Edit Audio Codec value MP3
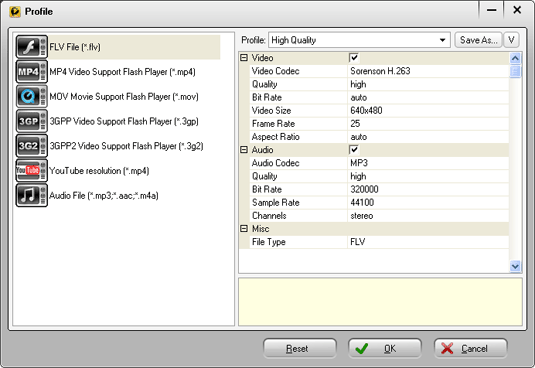 pyautogui.click(x=428, y=163)
